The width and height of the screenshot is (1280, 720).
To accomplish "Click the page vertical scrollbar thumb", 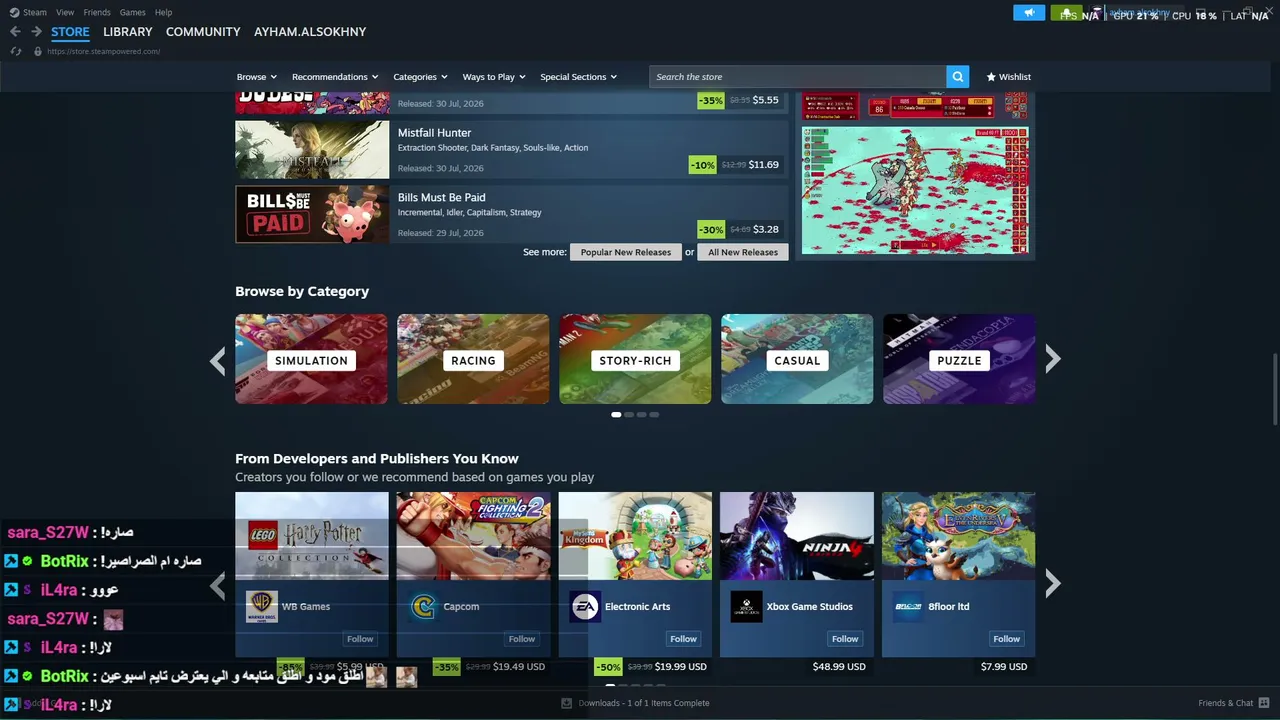I will 1275,388.
